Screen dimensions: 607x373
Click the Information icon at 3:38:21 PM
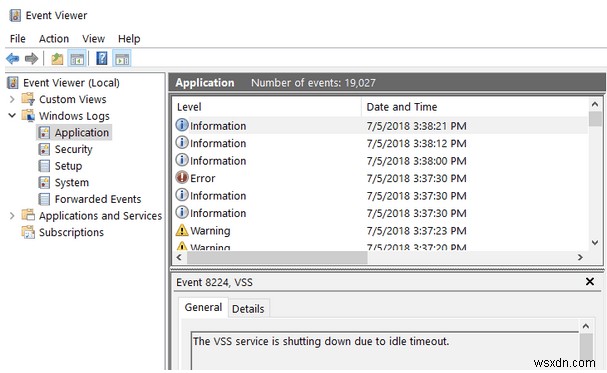pos(182,125)
